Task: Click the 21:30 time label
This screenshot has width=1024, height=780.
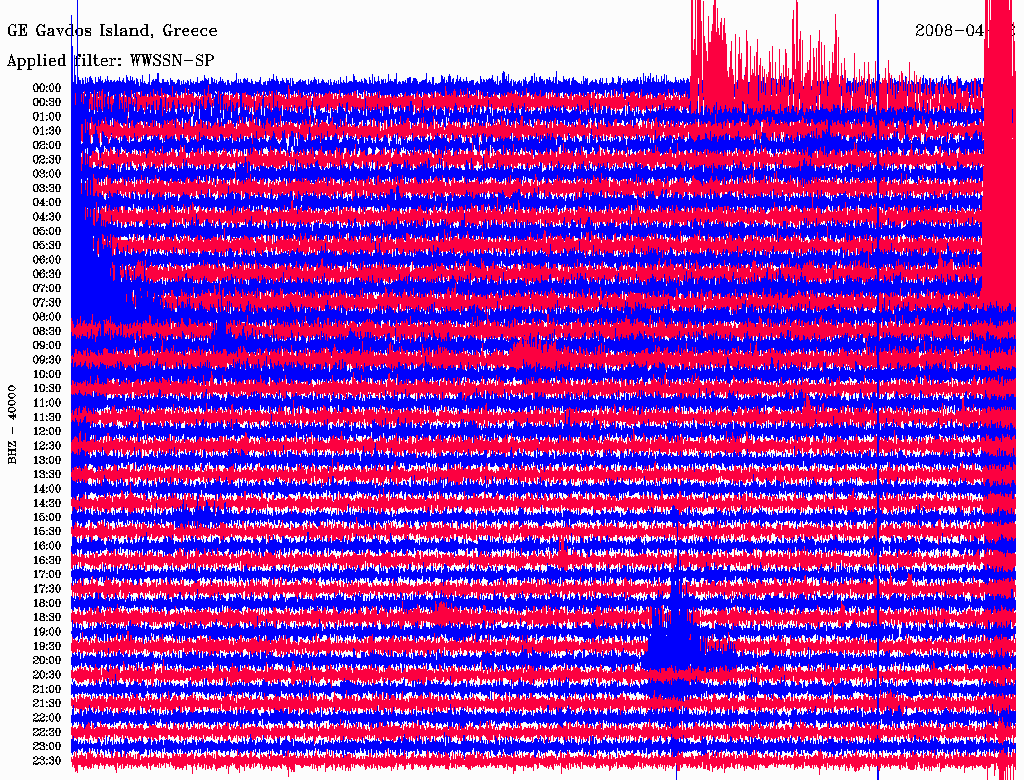Action: point(46,703)
